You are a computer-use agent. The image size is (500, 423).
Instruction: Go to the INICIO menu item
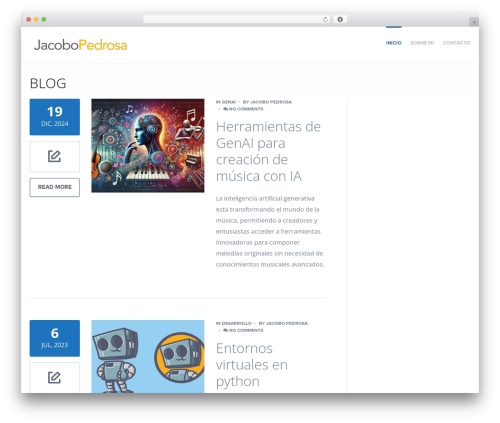pos(394,43)
